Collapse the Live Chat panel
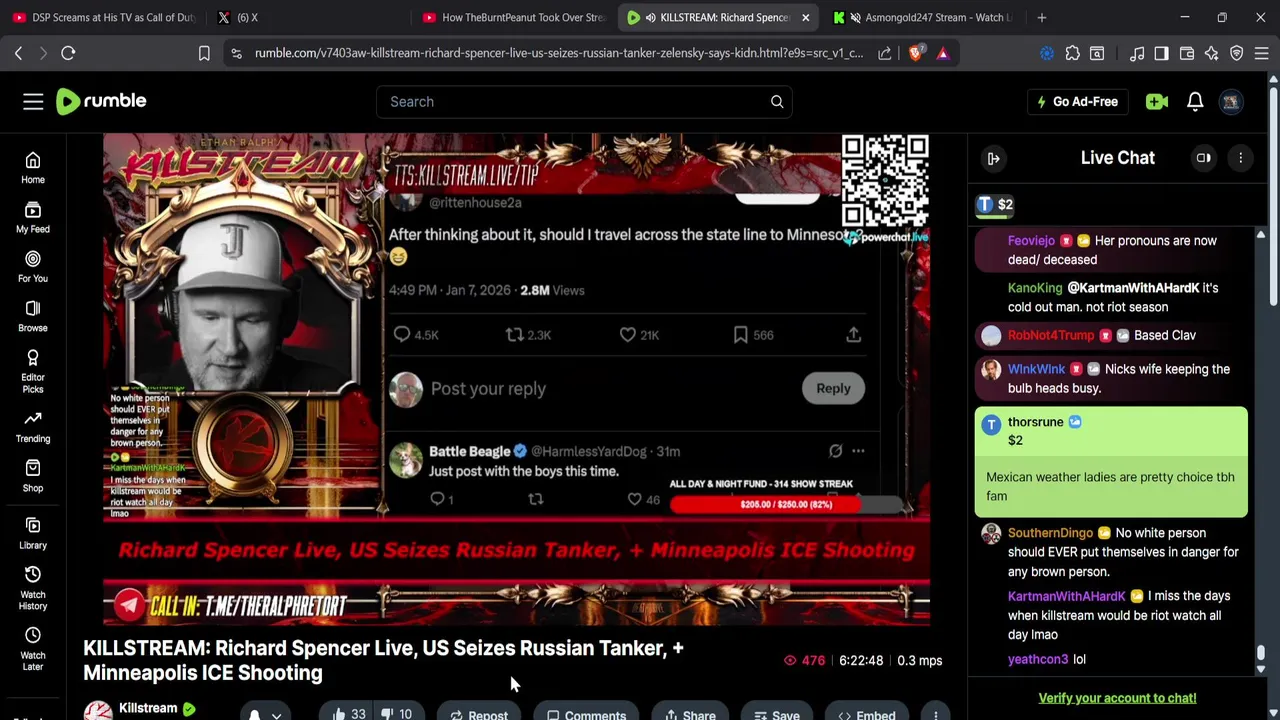This screenshot has width=1280, height=720. pos(993,158)
